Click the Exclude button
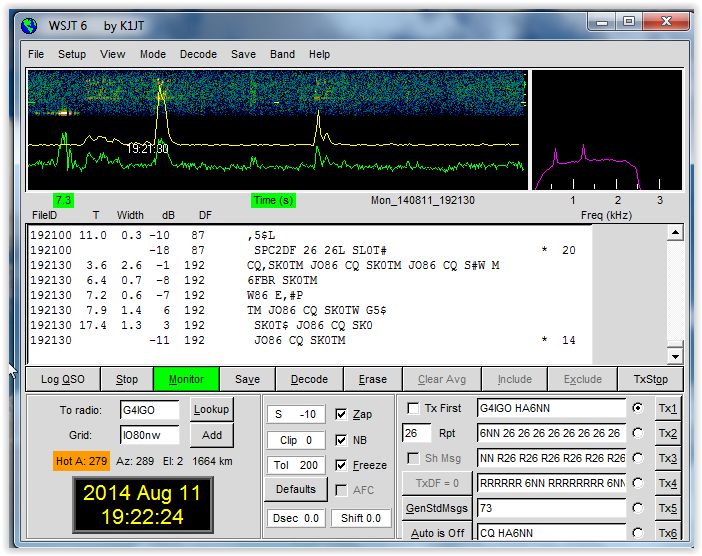Viewport: 702px width, 556px height. 582,379
